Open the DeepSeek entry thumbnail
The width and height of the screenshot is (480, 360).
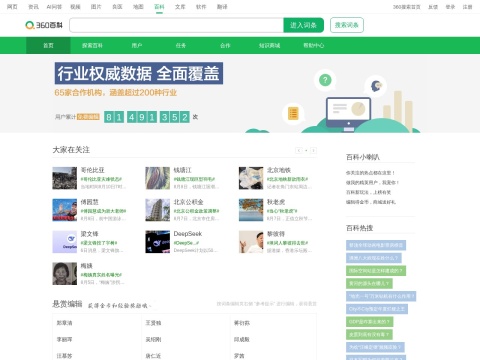(x=158, y=242)
